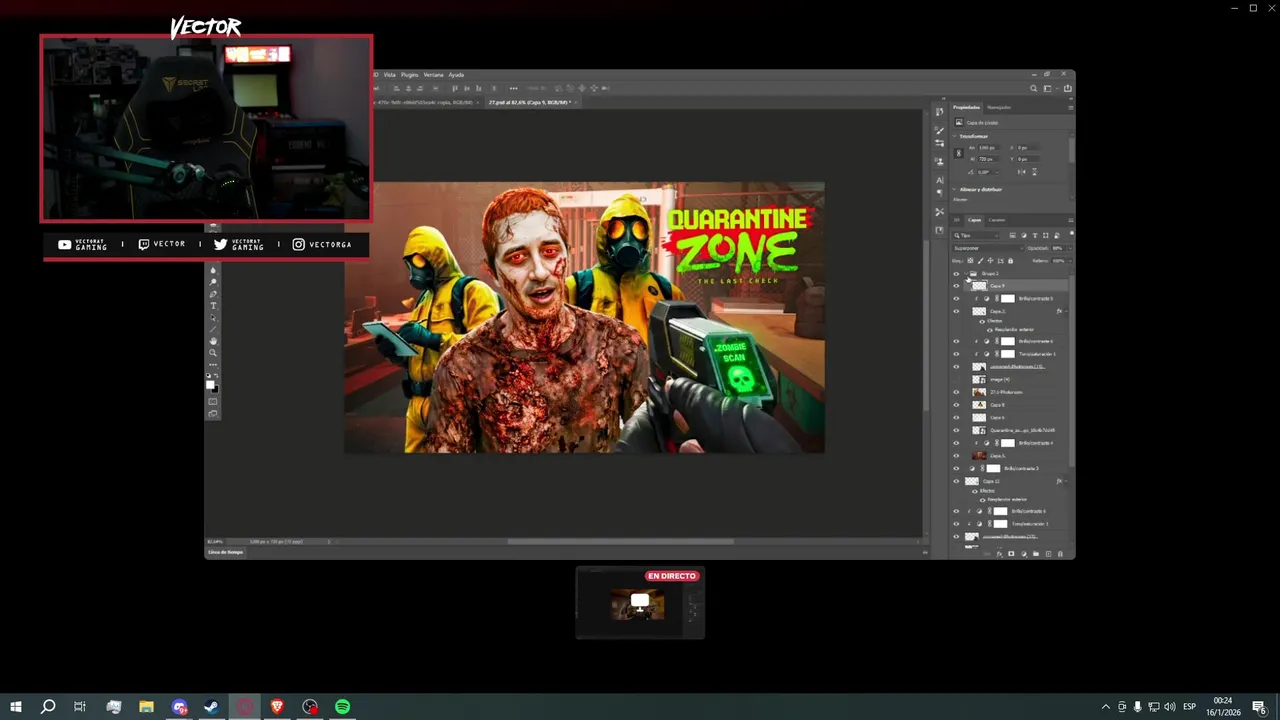Open the Windows Start menu
This screenshot has height=720, width=1280.
(16, 707)
